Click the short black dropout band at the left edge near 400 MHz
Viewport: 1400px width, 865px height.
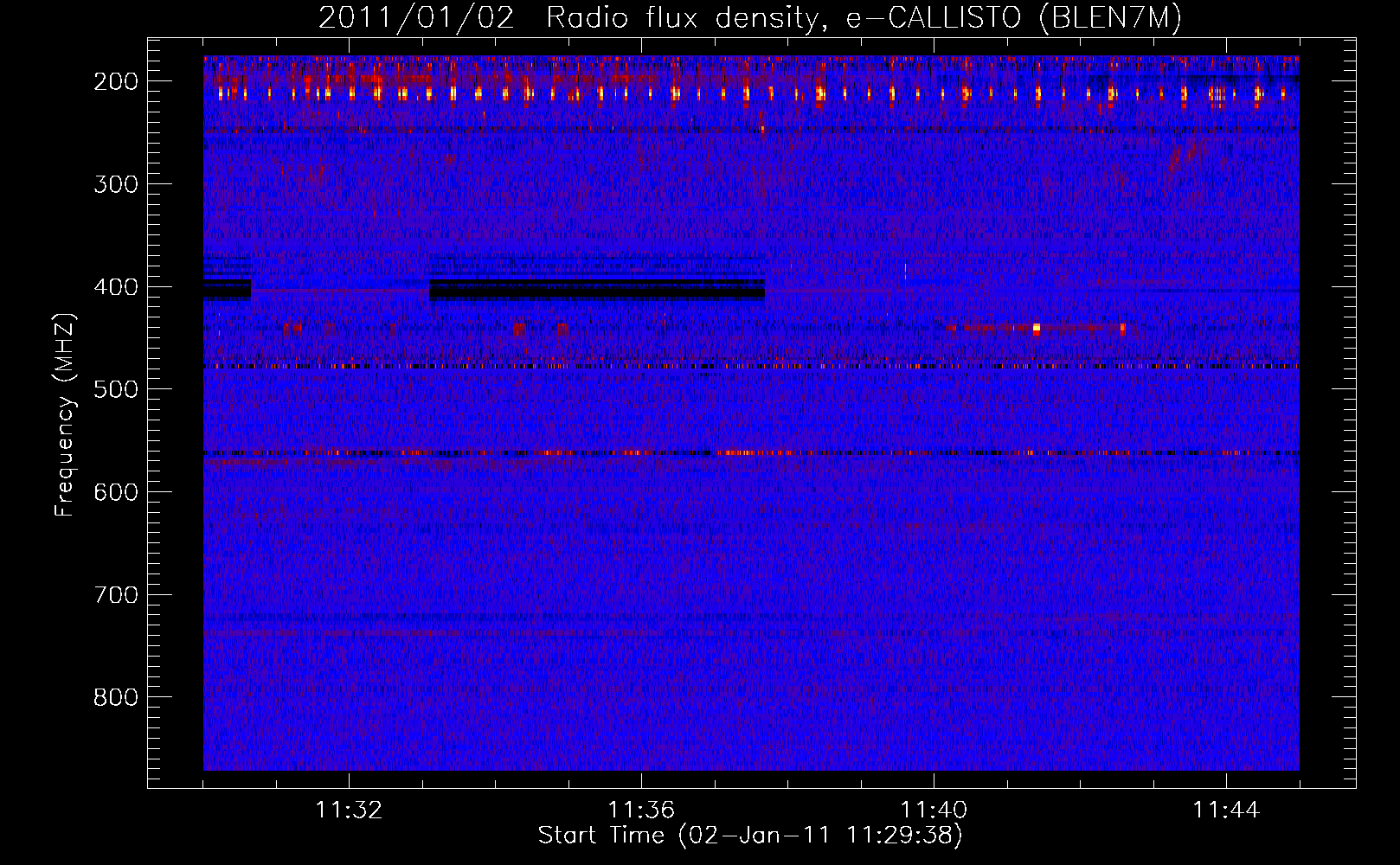click(227, 289)
